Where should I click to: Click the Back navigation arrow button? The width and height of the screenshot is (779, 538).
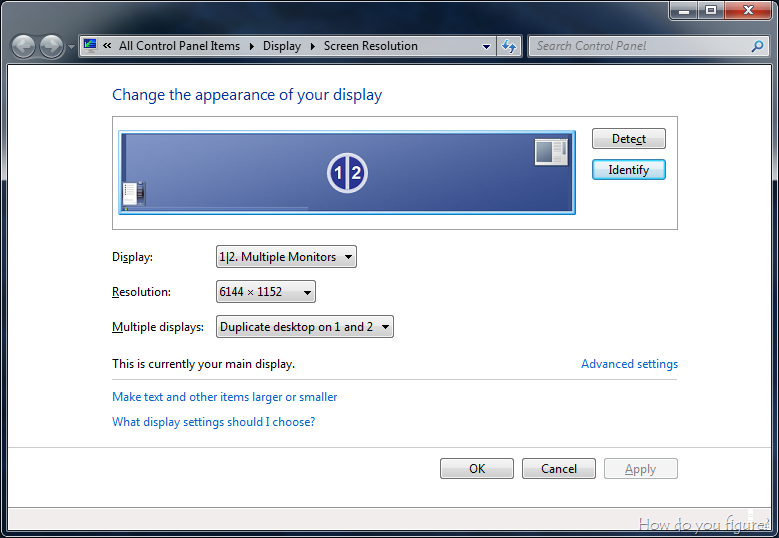click(x=23, y=46)
